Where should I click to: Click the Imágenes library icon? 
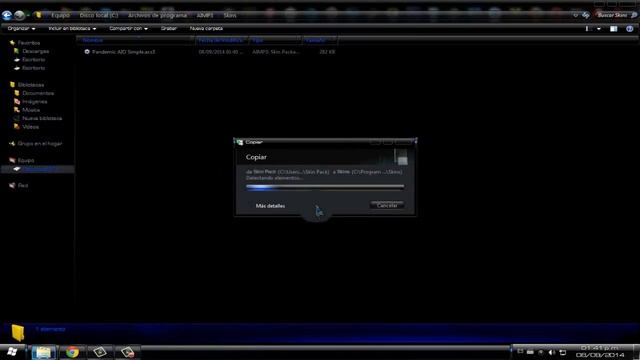pos(17,101)
